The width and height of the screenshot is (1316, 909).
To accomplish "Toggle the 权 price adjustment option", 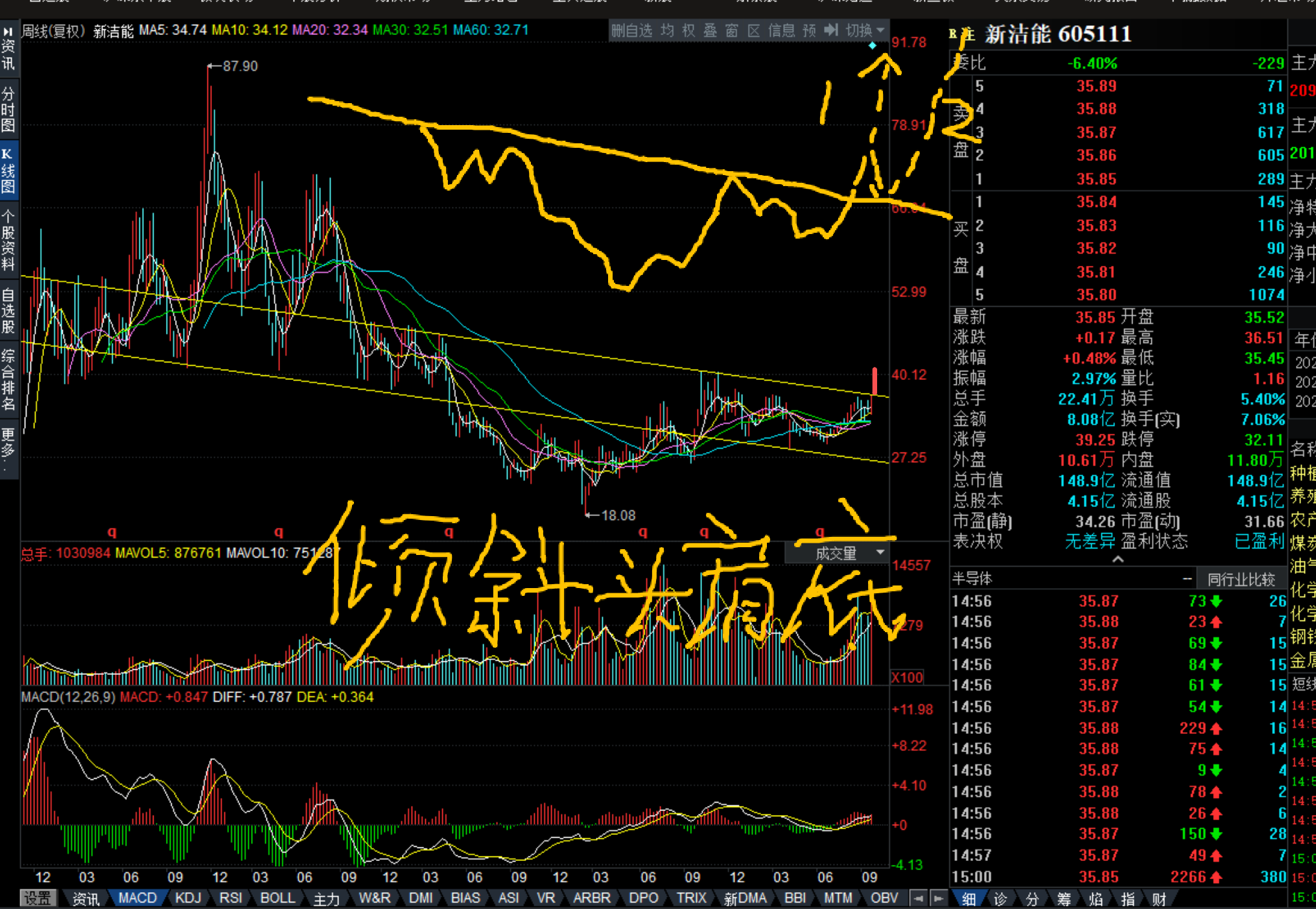I will point(688,30).
